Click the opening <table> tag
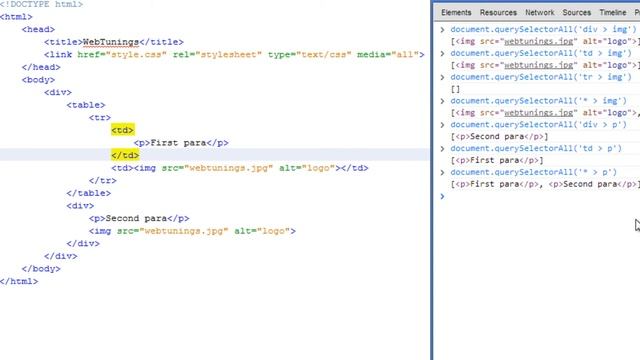640x360 pixels. pos(86,105)
